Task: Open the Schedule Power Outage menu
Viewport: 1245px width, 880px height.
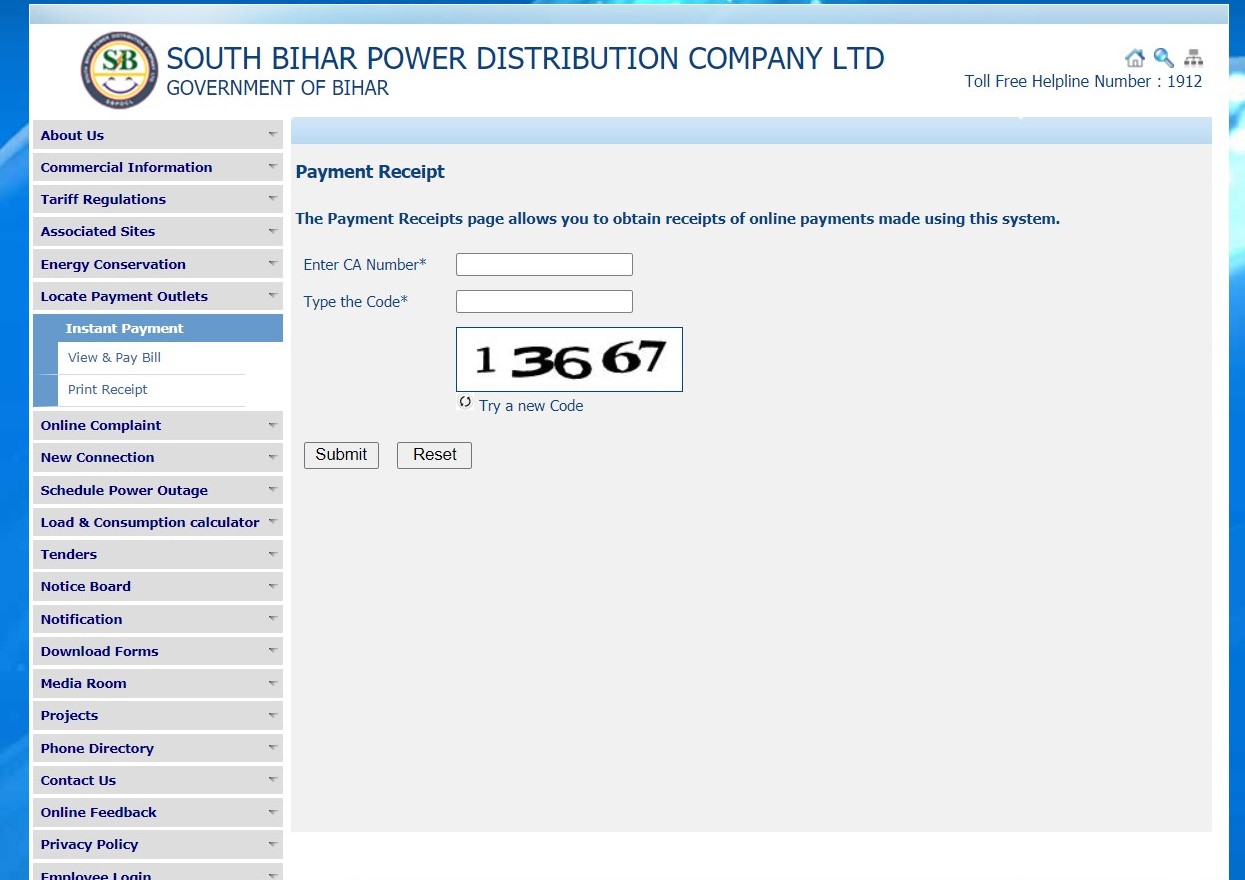Action: (158, 490)
